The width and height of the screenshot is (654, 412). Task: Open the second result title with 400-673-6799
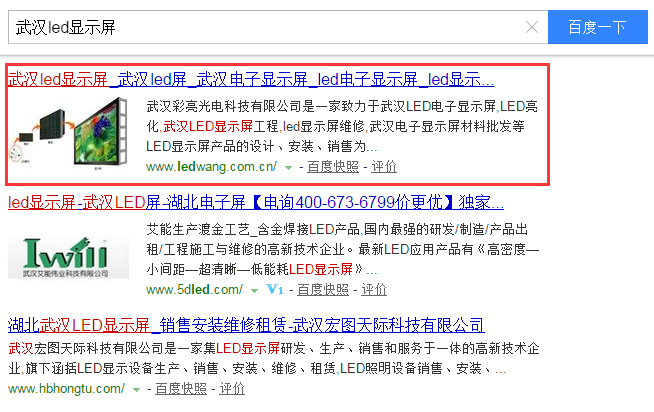(x=255, y=202)
